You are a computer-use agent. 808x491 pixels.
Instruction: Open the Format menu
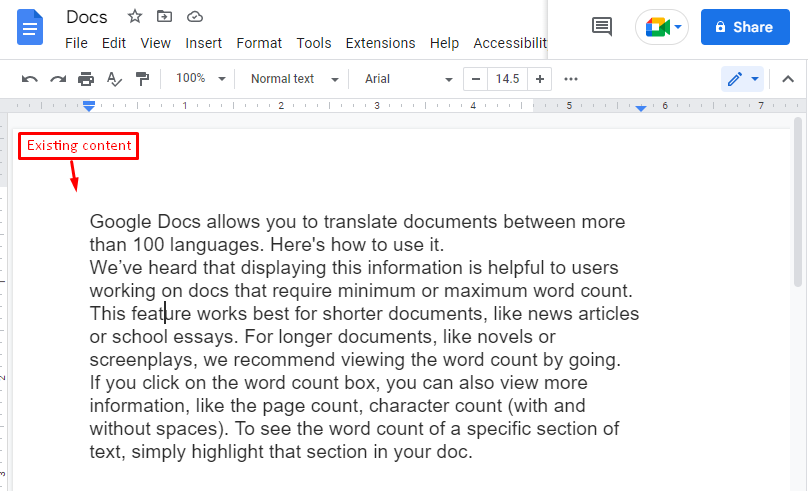[259, 43]
